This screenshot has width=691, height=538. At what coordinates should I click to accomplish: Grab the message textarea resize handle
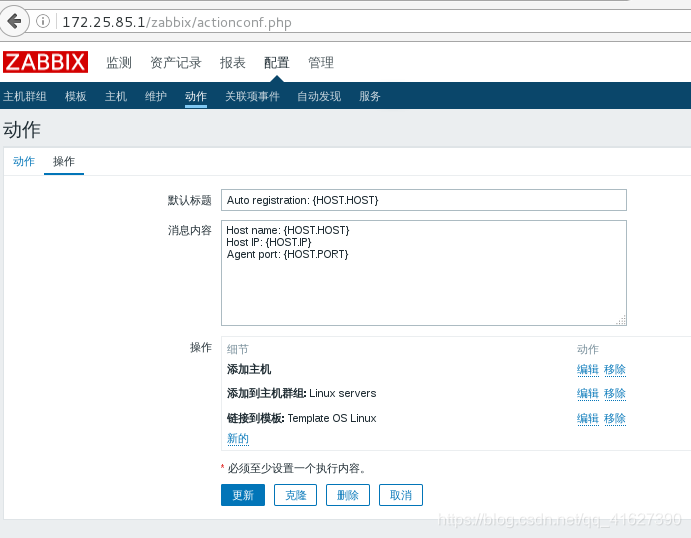(x=621, y=320)
